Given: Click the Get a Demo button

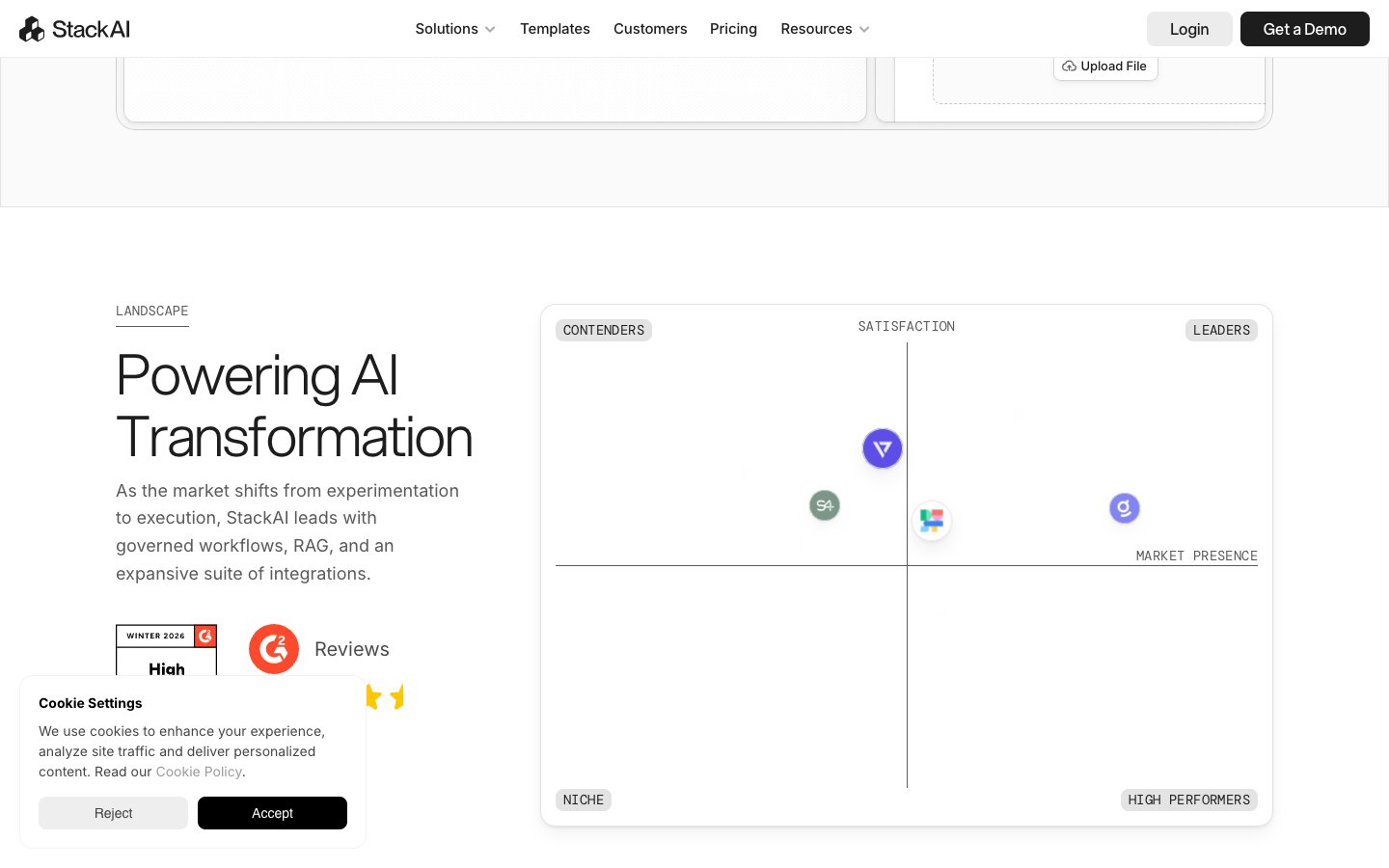Looking at the screenshot, I should coord(1304,29).
